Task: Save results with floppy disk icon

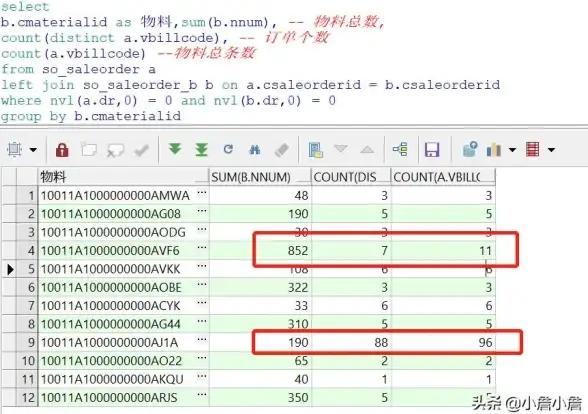Action: click(x=432, y=150)
